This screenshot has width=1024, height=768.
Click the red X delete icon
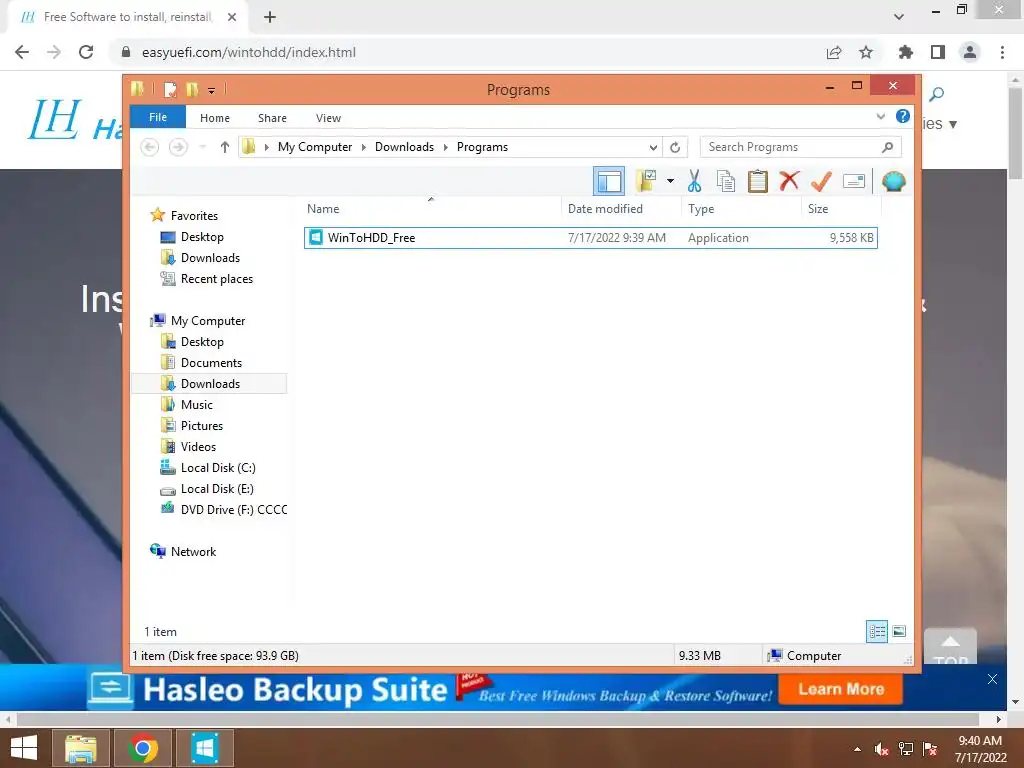coord(790,180)
